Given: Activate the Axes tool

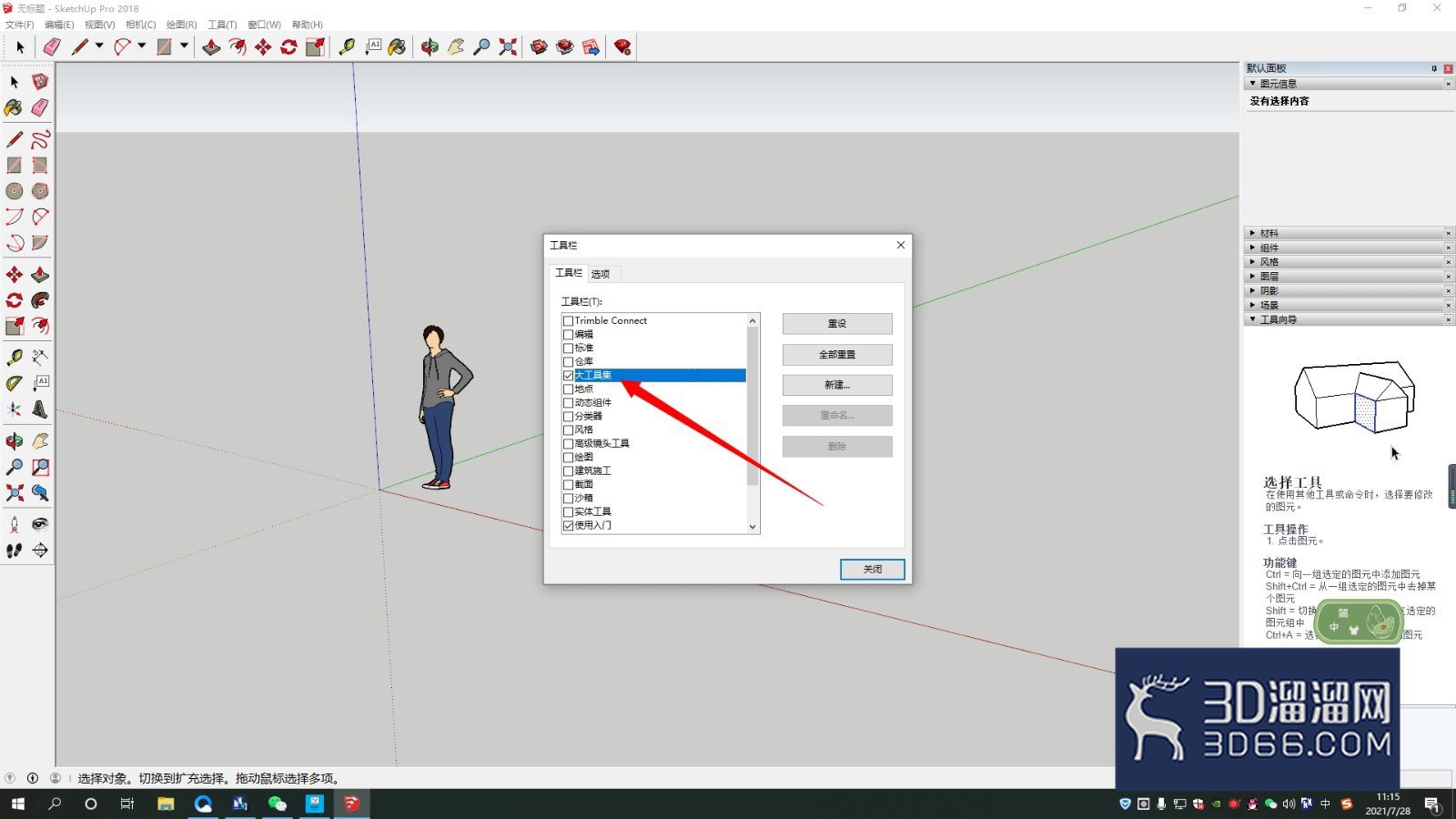Looking at the screenshot, I should pyautogui.click(x=15, y=409).
